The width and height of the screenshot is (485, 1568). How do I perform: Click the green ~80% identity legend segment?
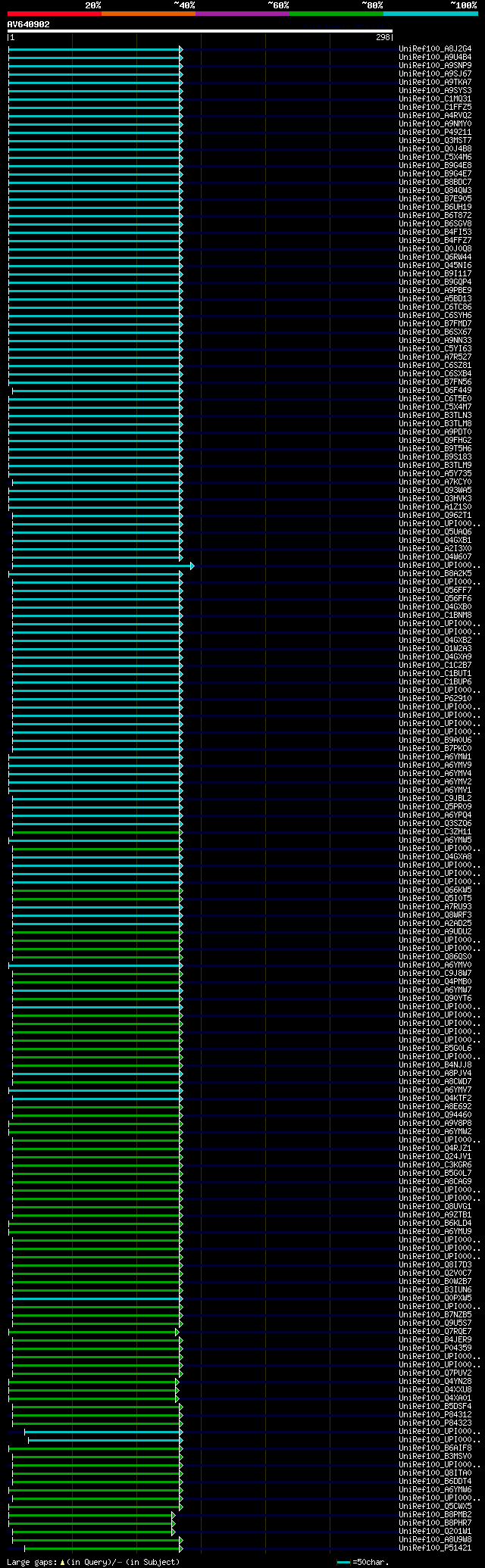[x=336, y=13]
